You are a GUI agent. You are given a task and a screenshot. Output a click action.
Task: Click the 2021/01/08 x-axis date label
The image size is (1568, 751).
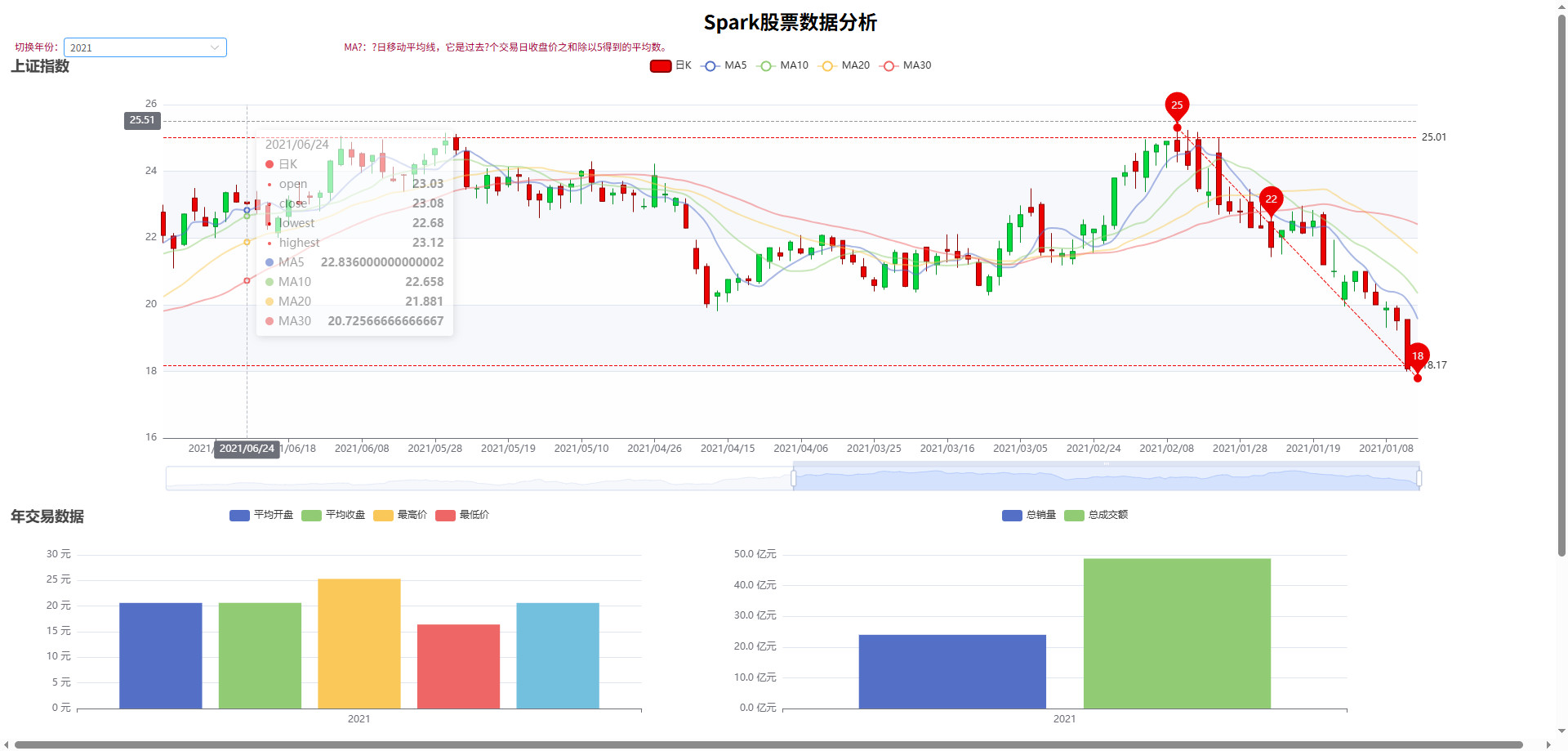coord(1386,449)
